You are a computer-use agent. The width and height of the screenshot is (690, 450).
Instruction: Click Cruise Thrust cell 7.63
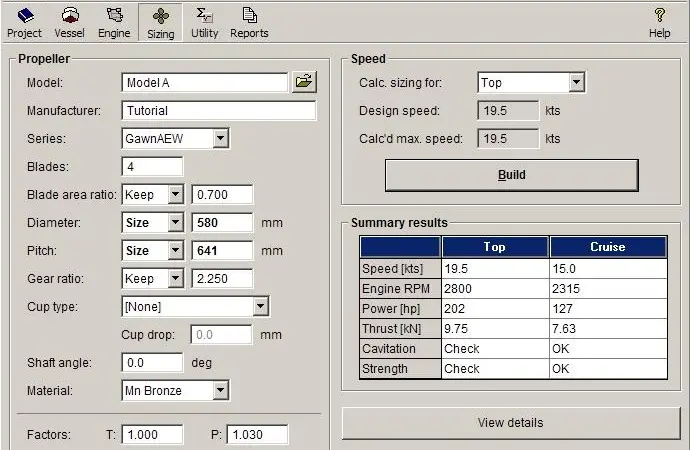click(x=608, y=329)
